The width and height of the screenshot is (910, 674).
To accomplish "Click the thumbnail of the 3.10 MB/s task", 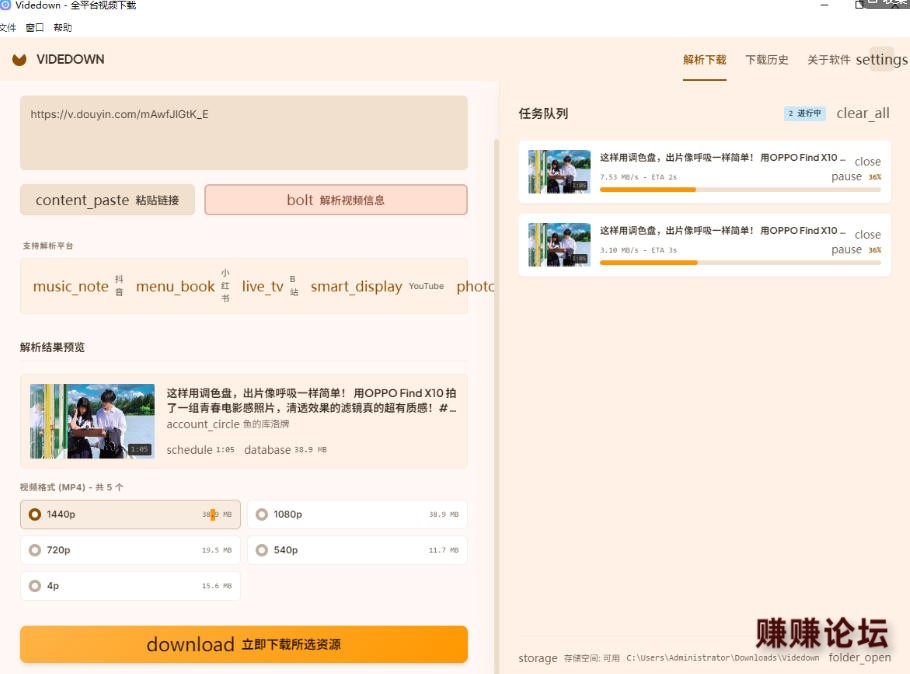I will pos(559,245).
